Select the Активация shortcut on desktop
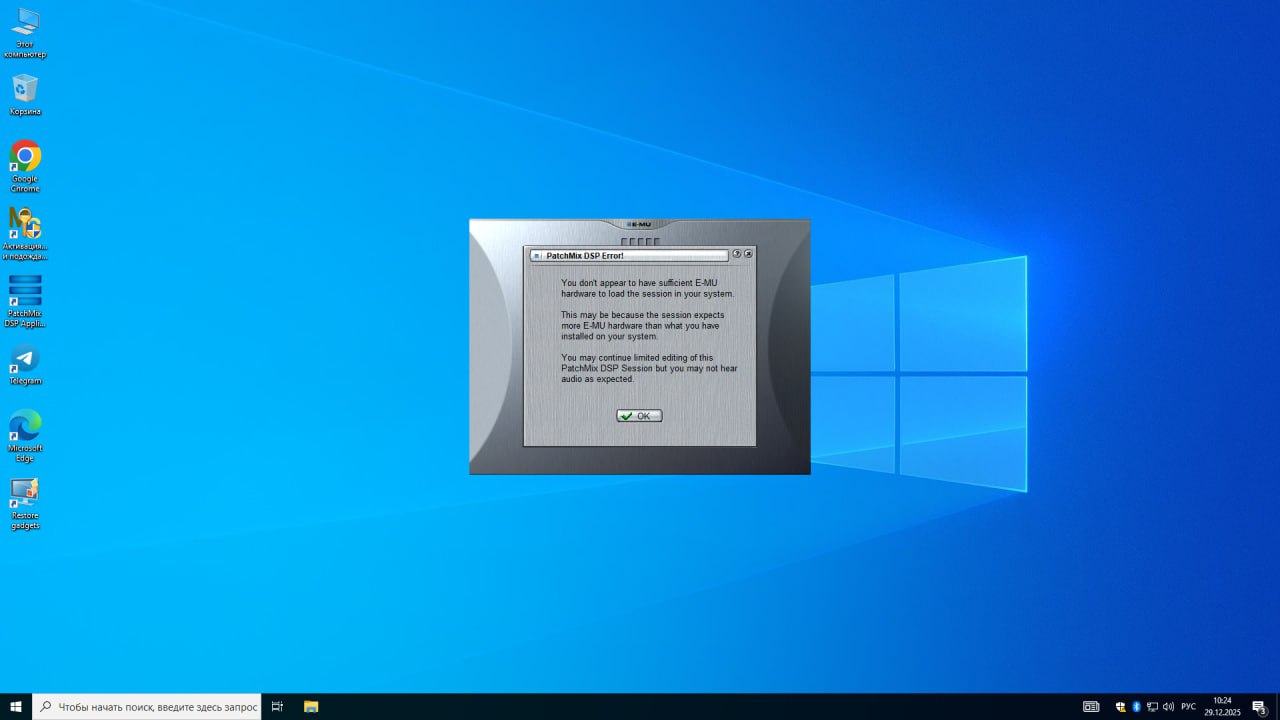This screenshot has width=1280, height=720. click(25, 223)
